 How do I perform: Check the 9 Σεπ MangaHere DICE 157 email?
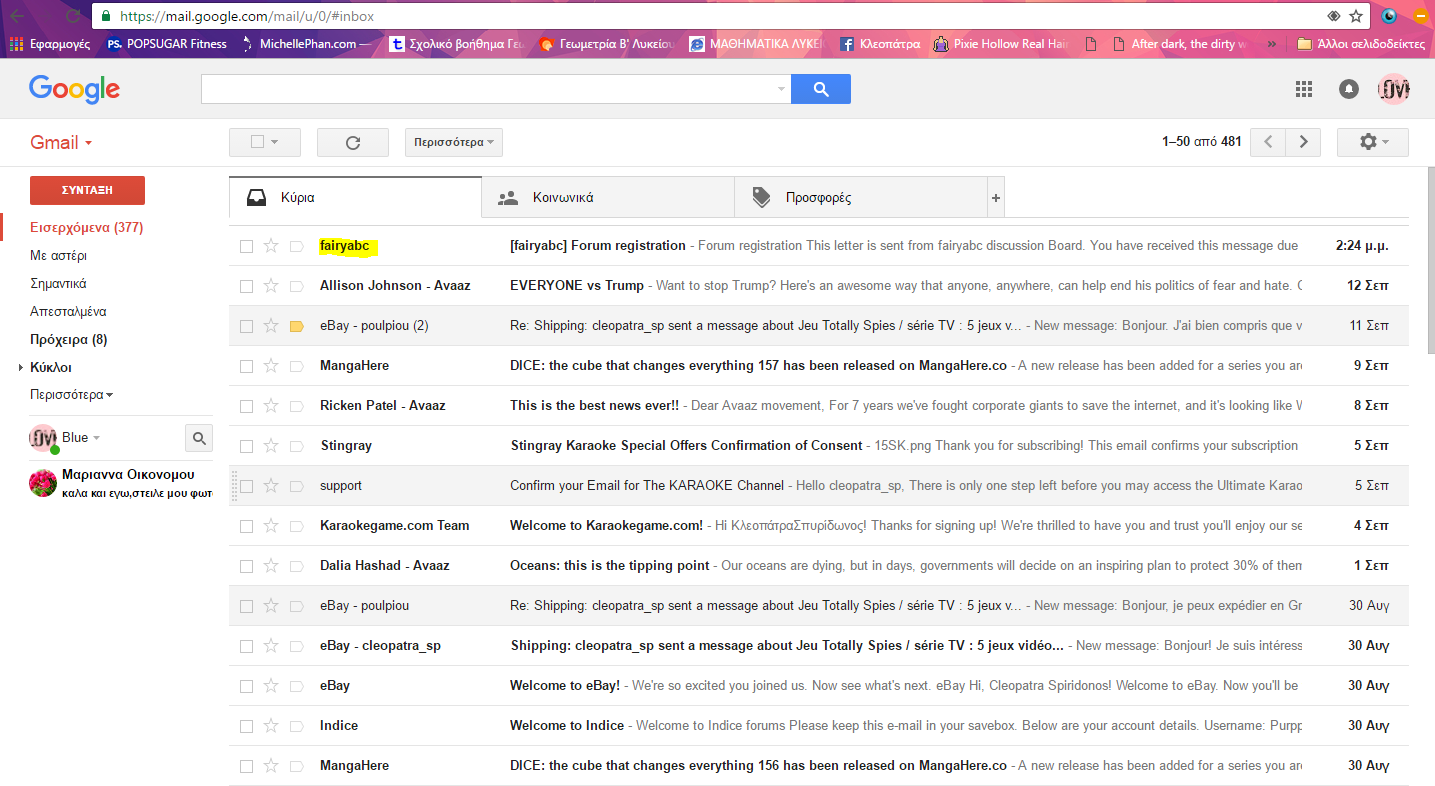tap(246, 366)
